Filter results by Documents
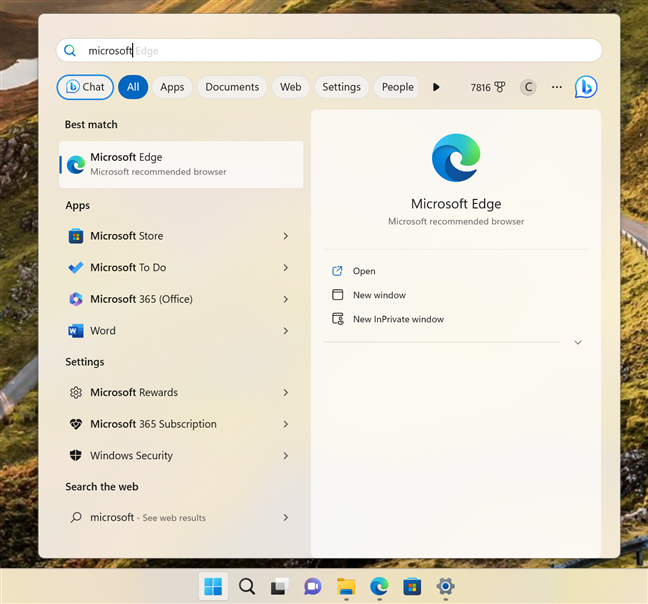The image size is (648, 604). pyautogui.click(x=232, y=87)
